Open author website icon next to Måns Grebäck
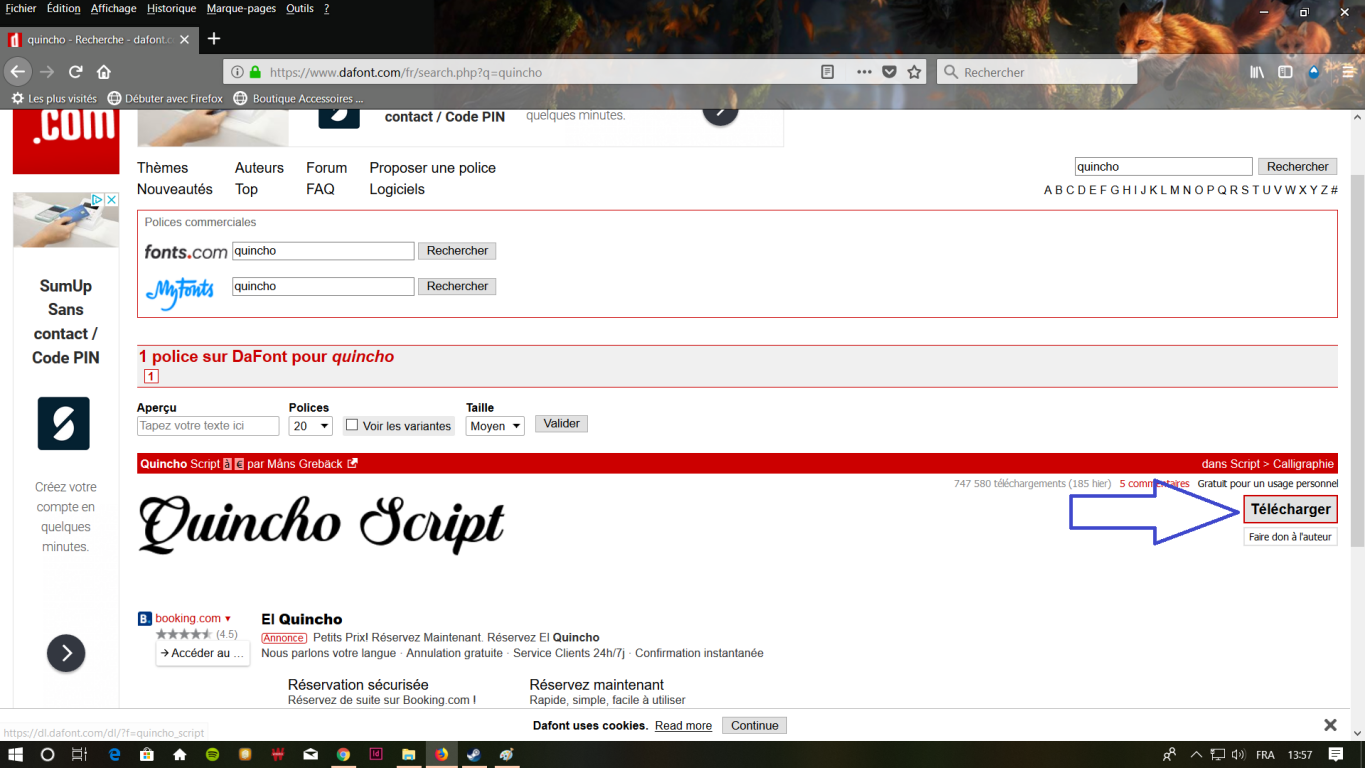This screenshot has width=1365, height=768. pos(352,463)
